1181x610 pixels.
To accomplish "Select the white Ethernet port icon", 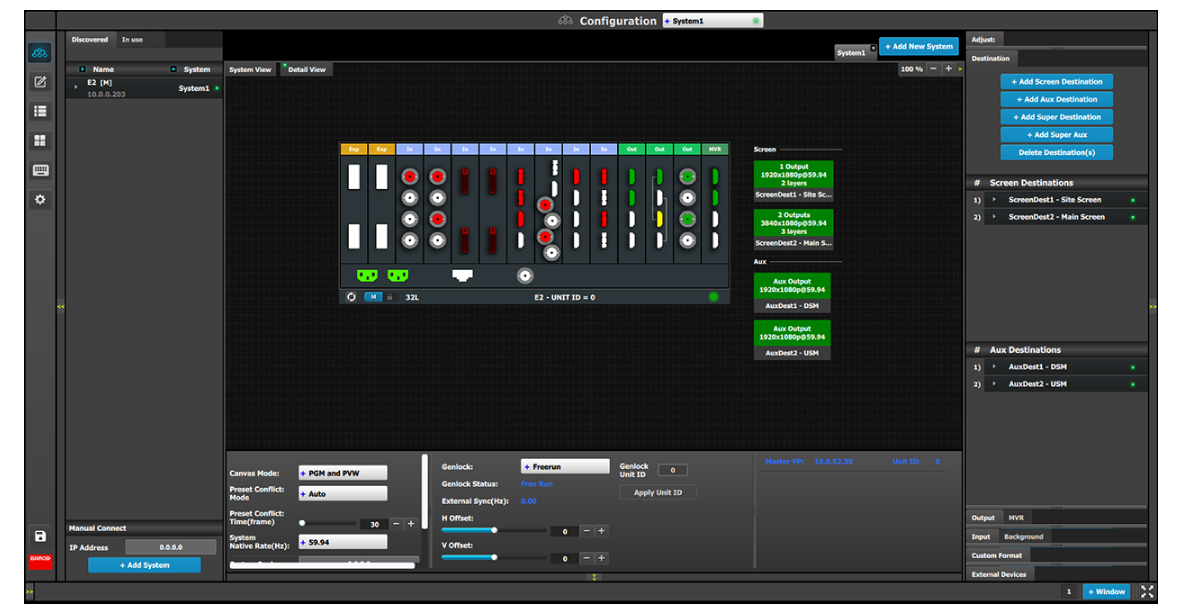I will 462,276.
